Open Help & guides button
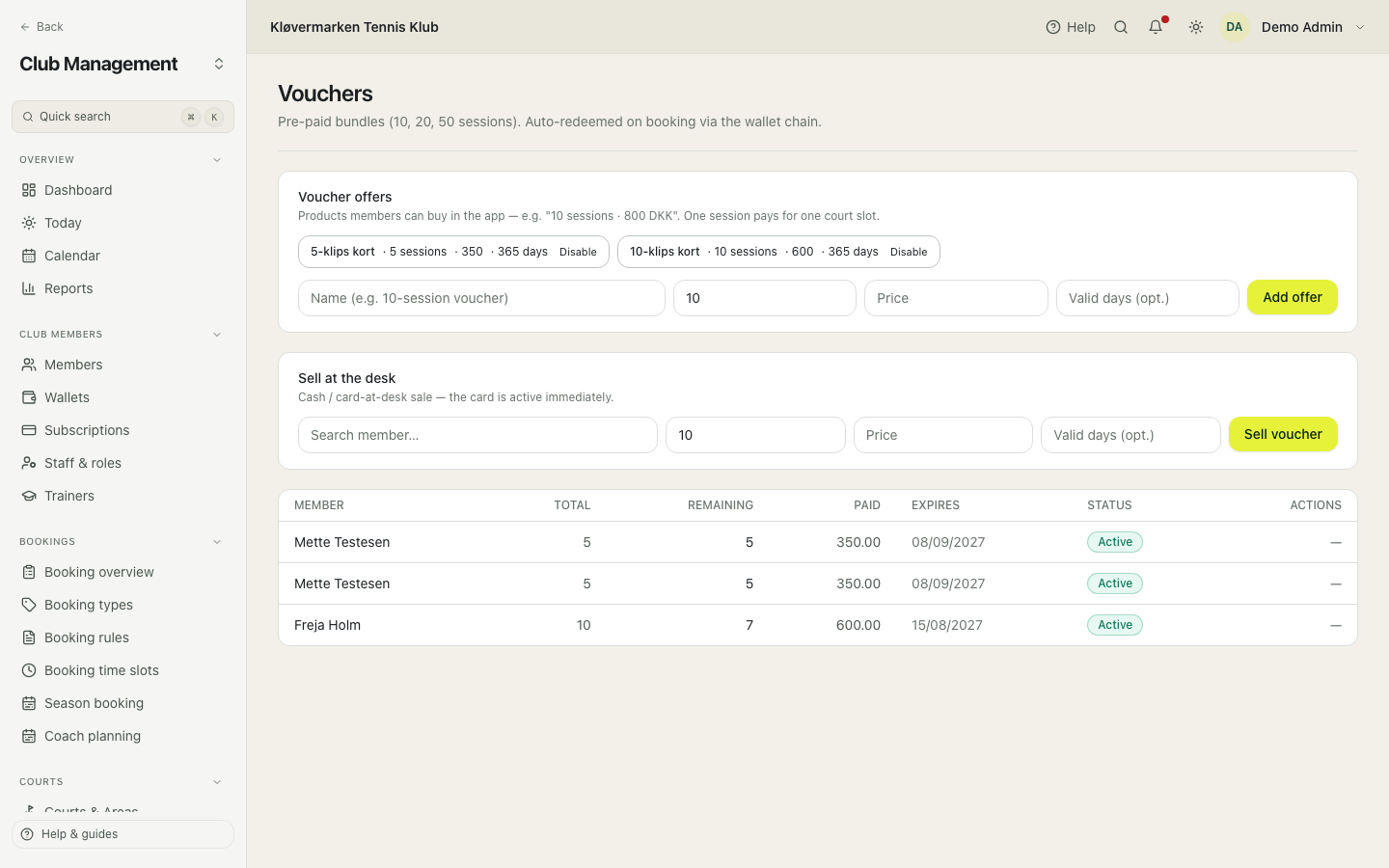The width and height of the screenshot is (1389, 868). coord(123,834)
